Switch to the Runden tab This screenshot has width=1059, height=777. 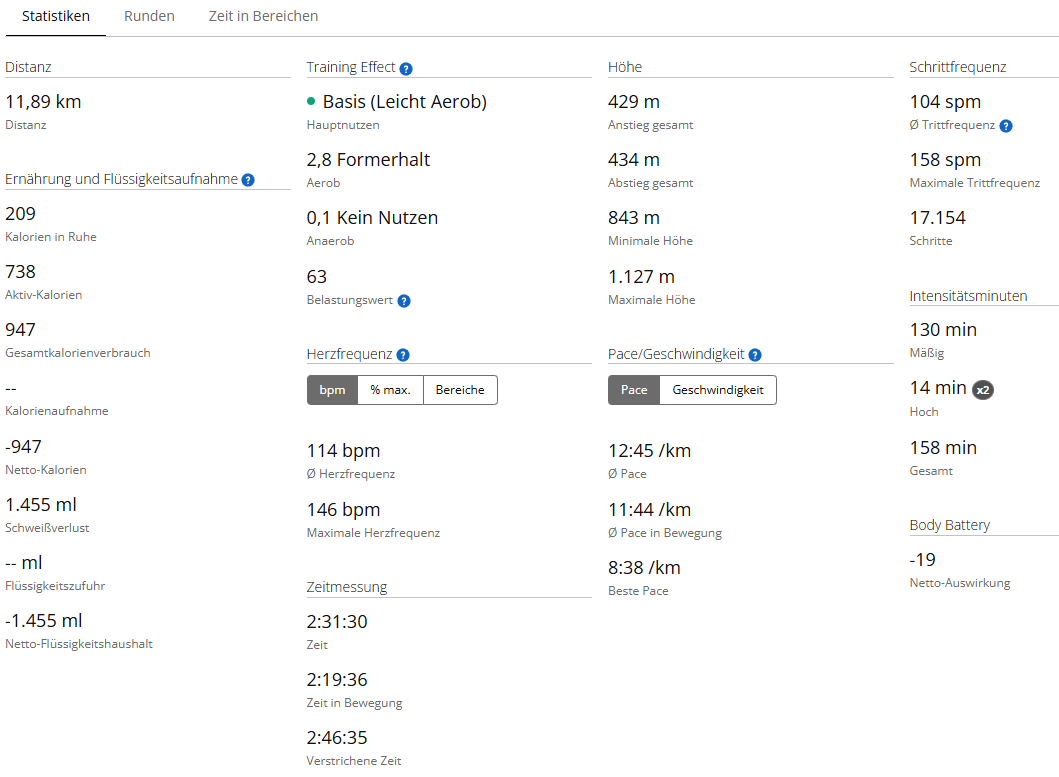pyautogui.click(x=149, y=16)
